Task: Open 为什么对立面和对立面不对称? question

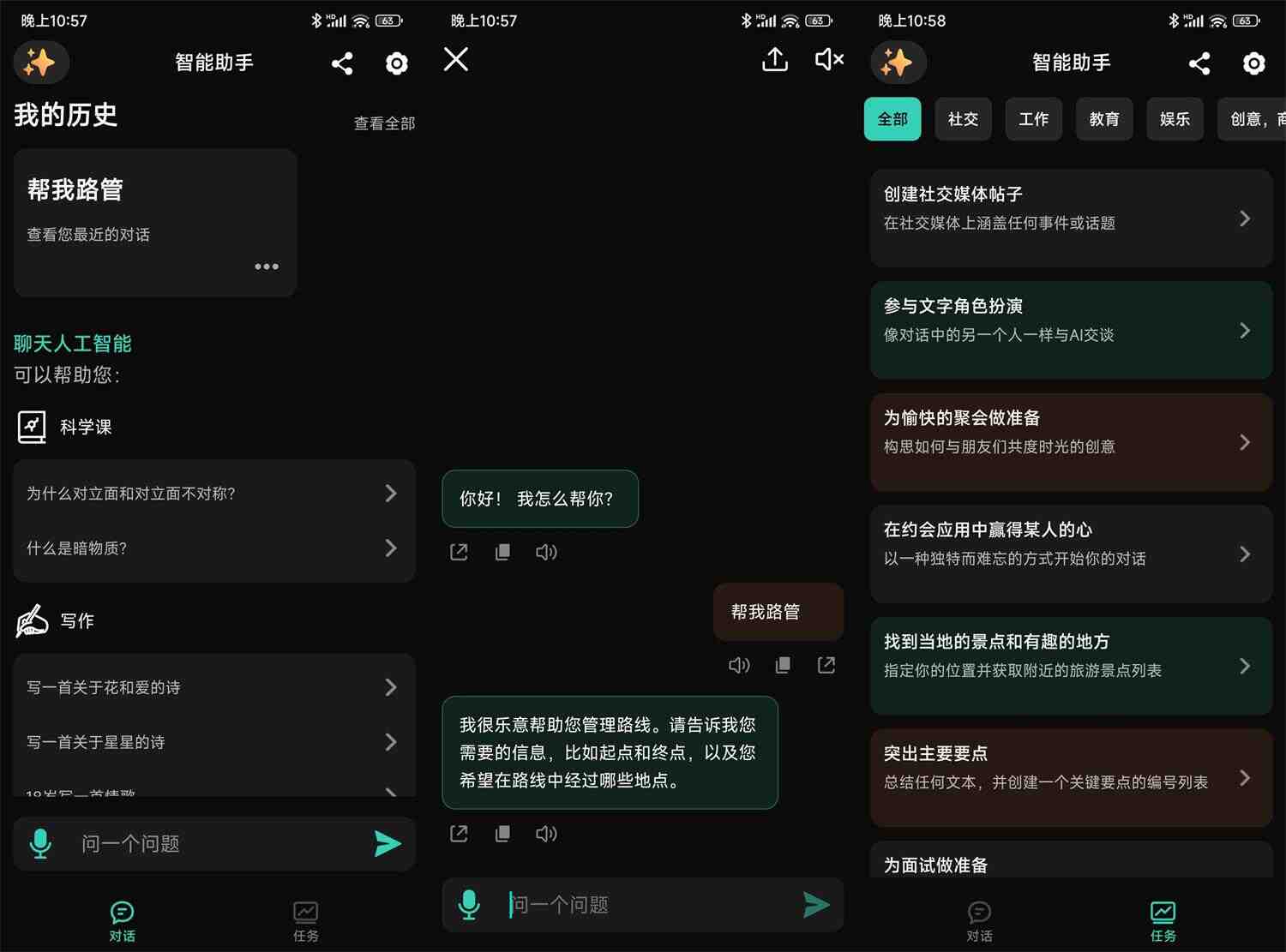Action: (214, 494)
